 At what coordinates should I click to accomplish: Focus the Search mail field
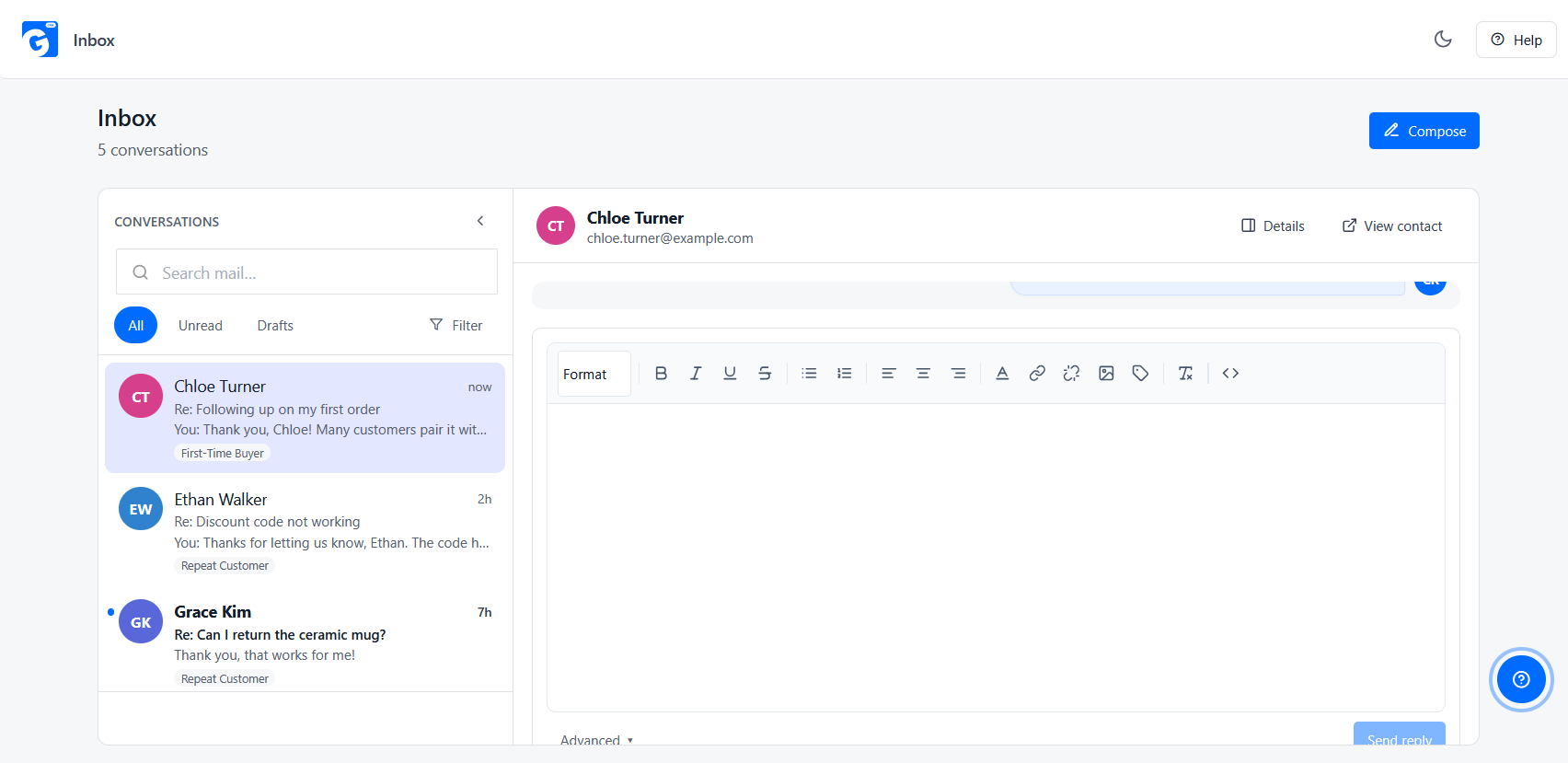[306, 272]
